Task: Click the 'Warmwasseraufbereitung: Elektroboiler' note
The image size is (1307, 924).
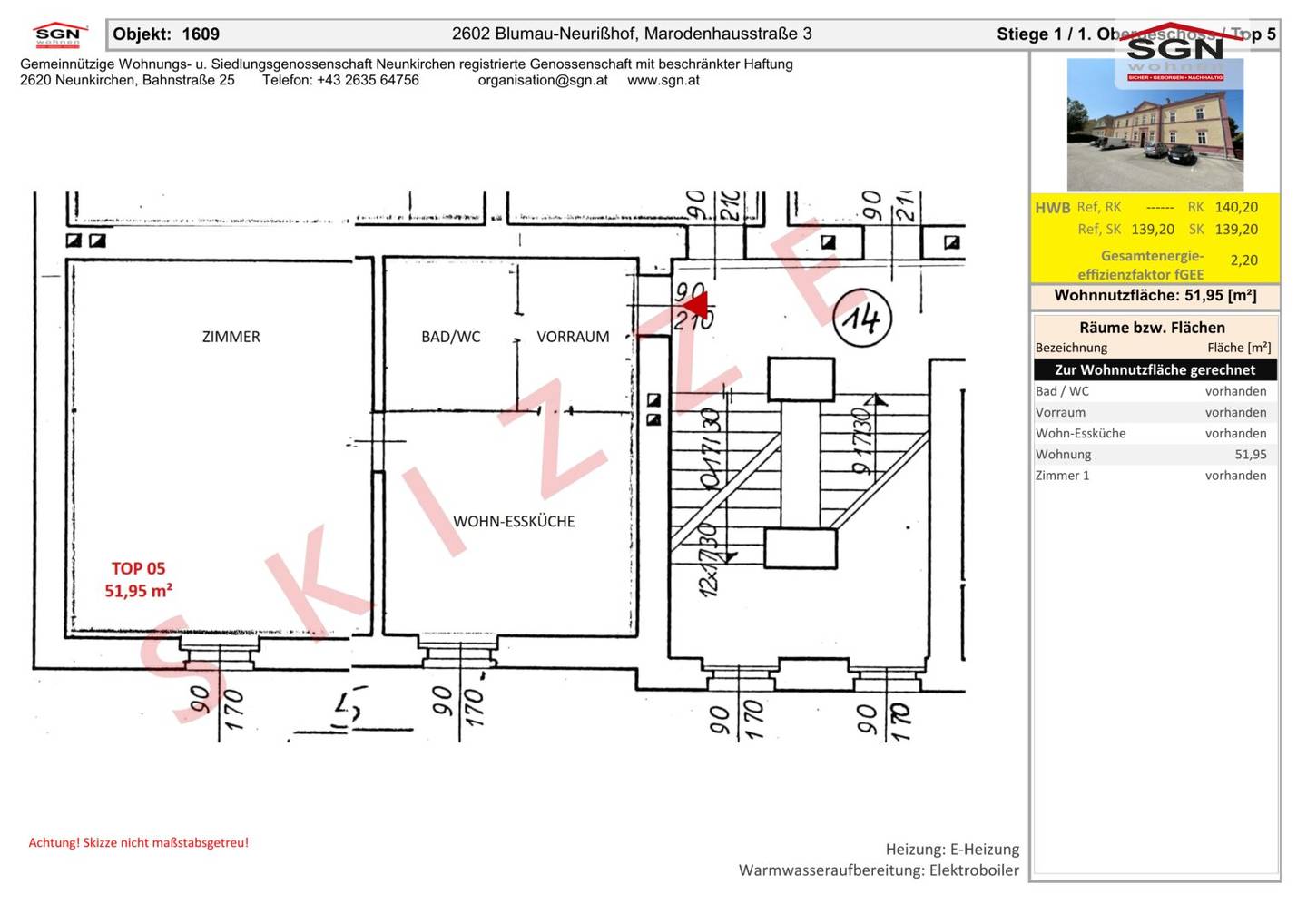Action: tap(879, 870)
